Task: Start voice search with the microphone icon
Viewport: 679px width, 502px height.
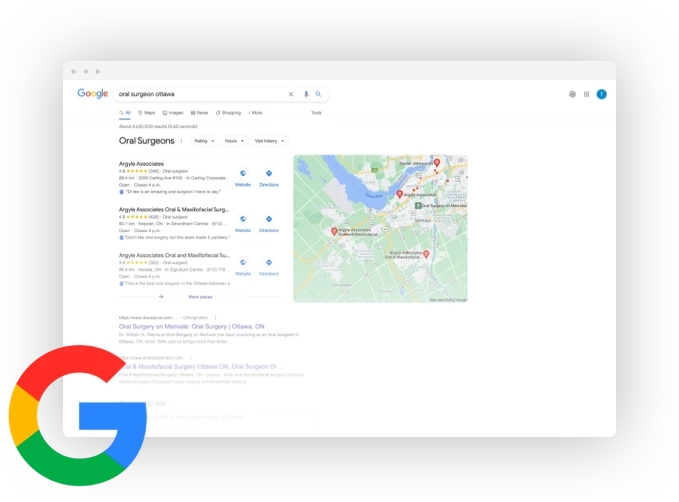Action: coord(306,94)
